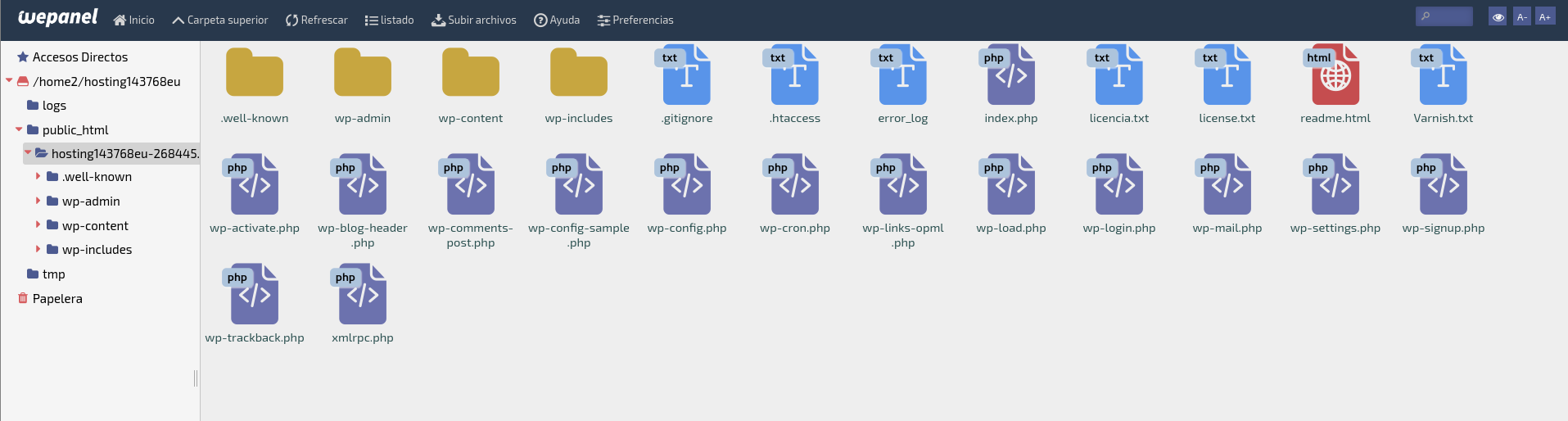Select the .gitignore file icon
Screen dimensions: 1568x421
[x=682, y=75]
